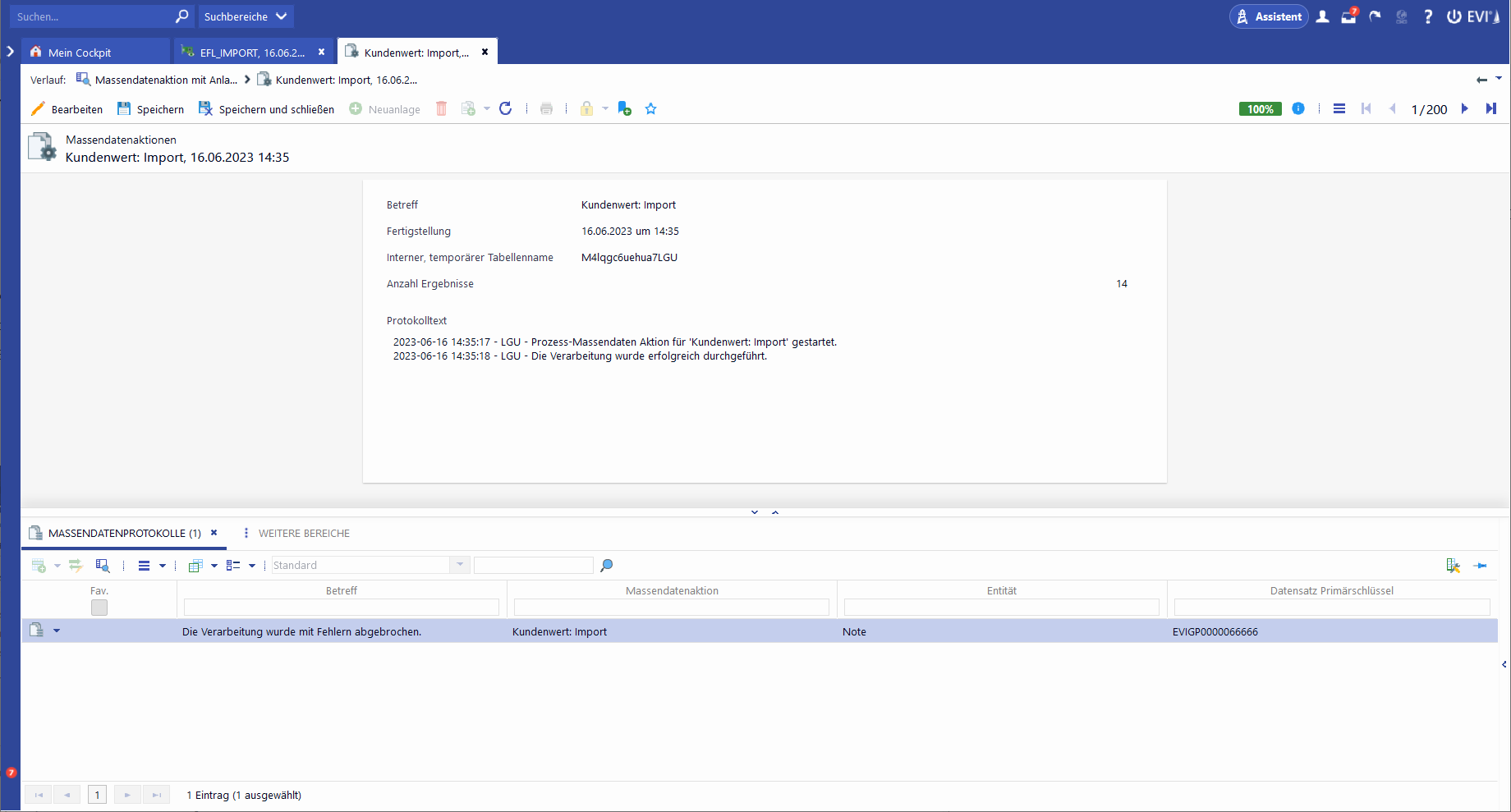1511x812 pixels.
Task: Switch to Mein Cockpit tab
Action: click(x=80, y=53)
